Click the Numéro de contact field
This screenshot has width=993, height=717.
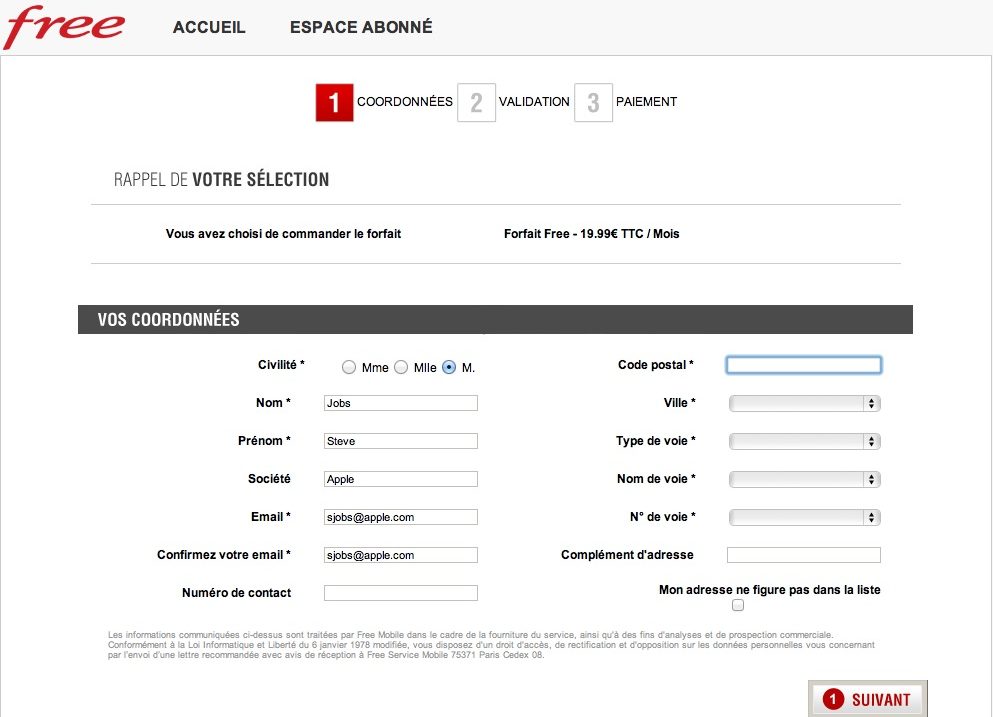click(x=400, y=592)
